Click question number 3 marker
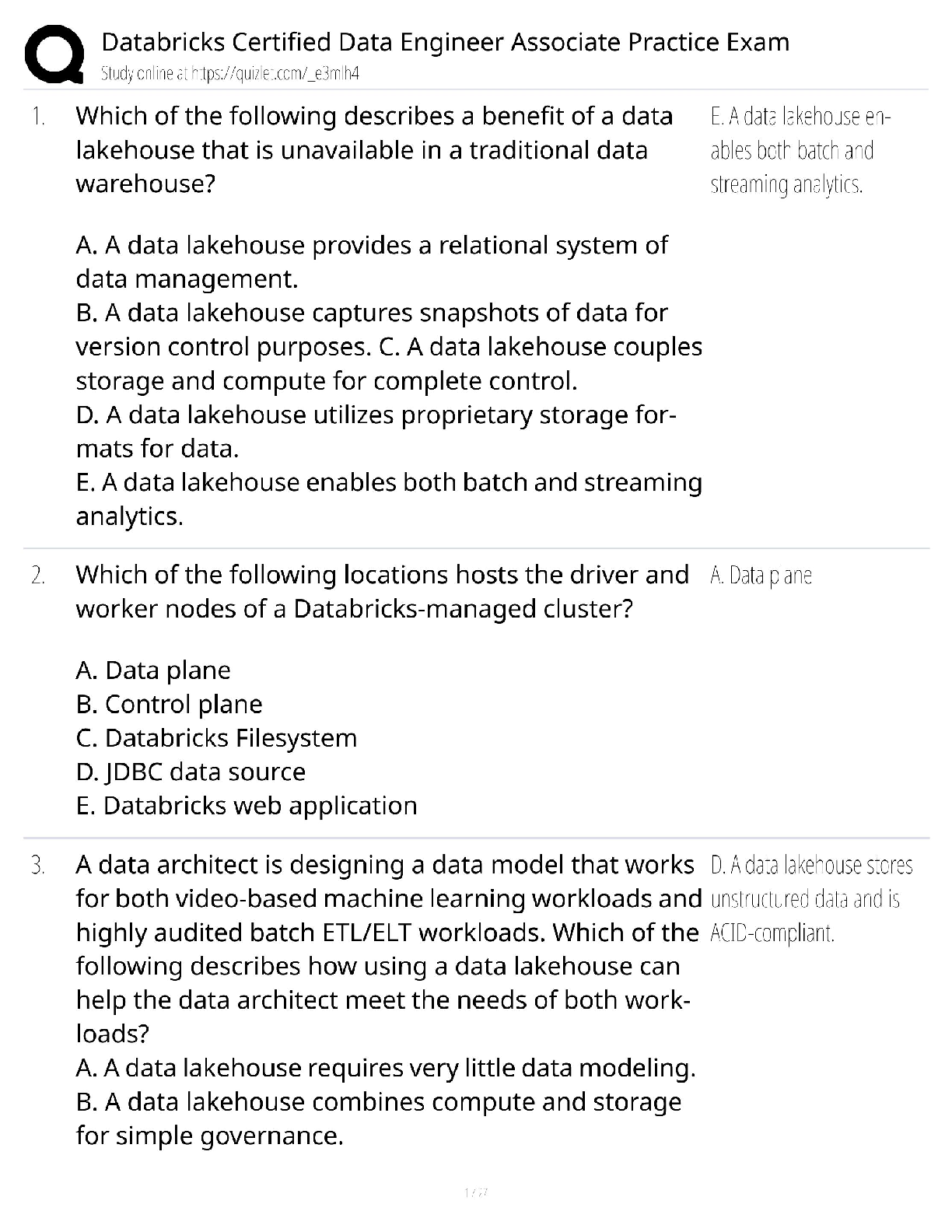 38,865
